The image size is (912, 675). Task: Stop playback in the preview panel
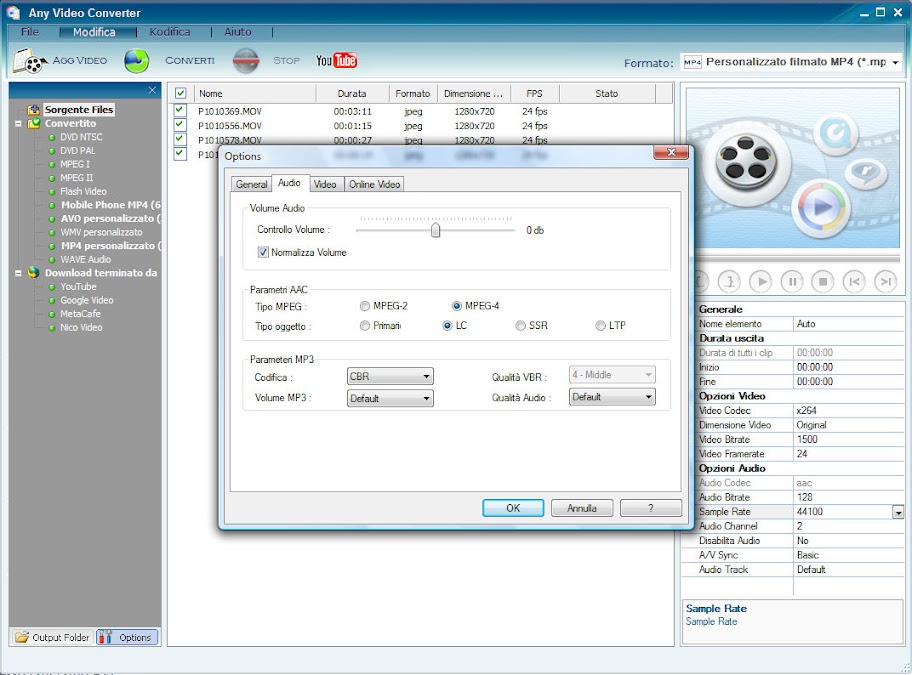823,281
